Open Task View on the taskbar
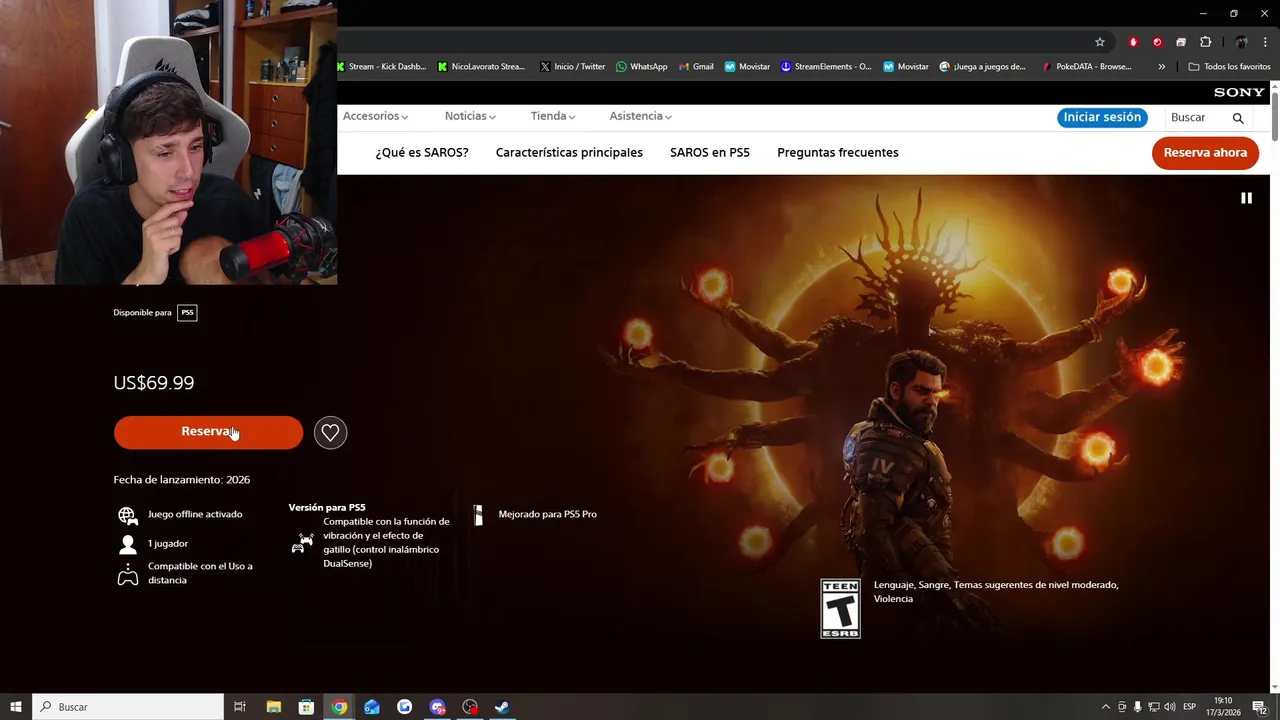 pos(240,707)
